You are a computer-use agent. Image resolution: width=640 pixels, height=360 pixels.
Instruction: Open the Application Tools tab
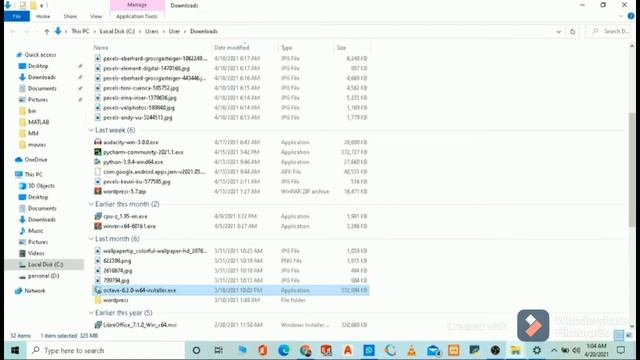137,16
